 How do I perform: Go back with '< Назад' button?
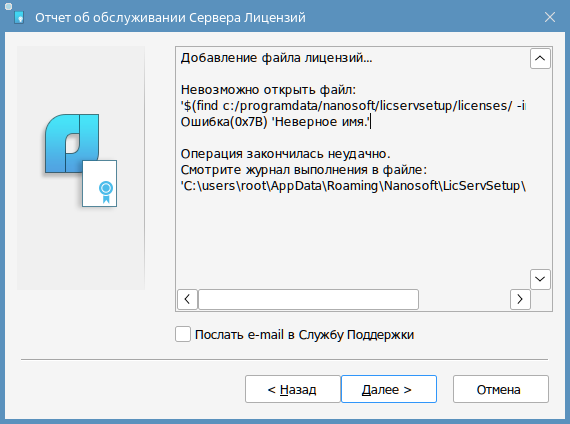pyautogui.click(x=293, y=389)
